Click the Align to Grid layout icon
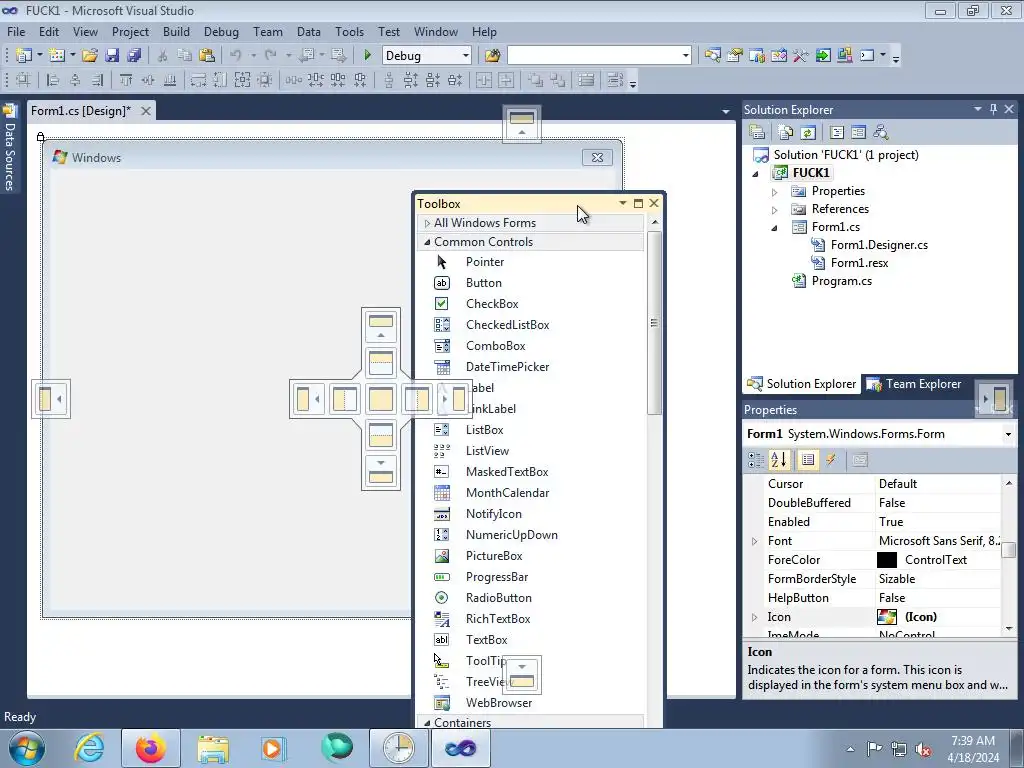This screenshot has height=768, width=1024. click(x=24, y=80)
